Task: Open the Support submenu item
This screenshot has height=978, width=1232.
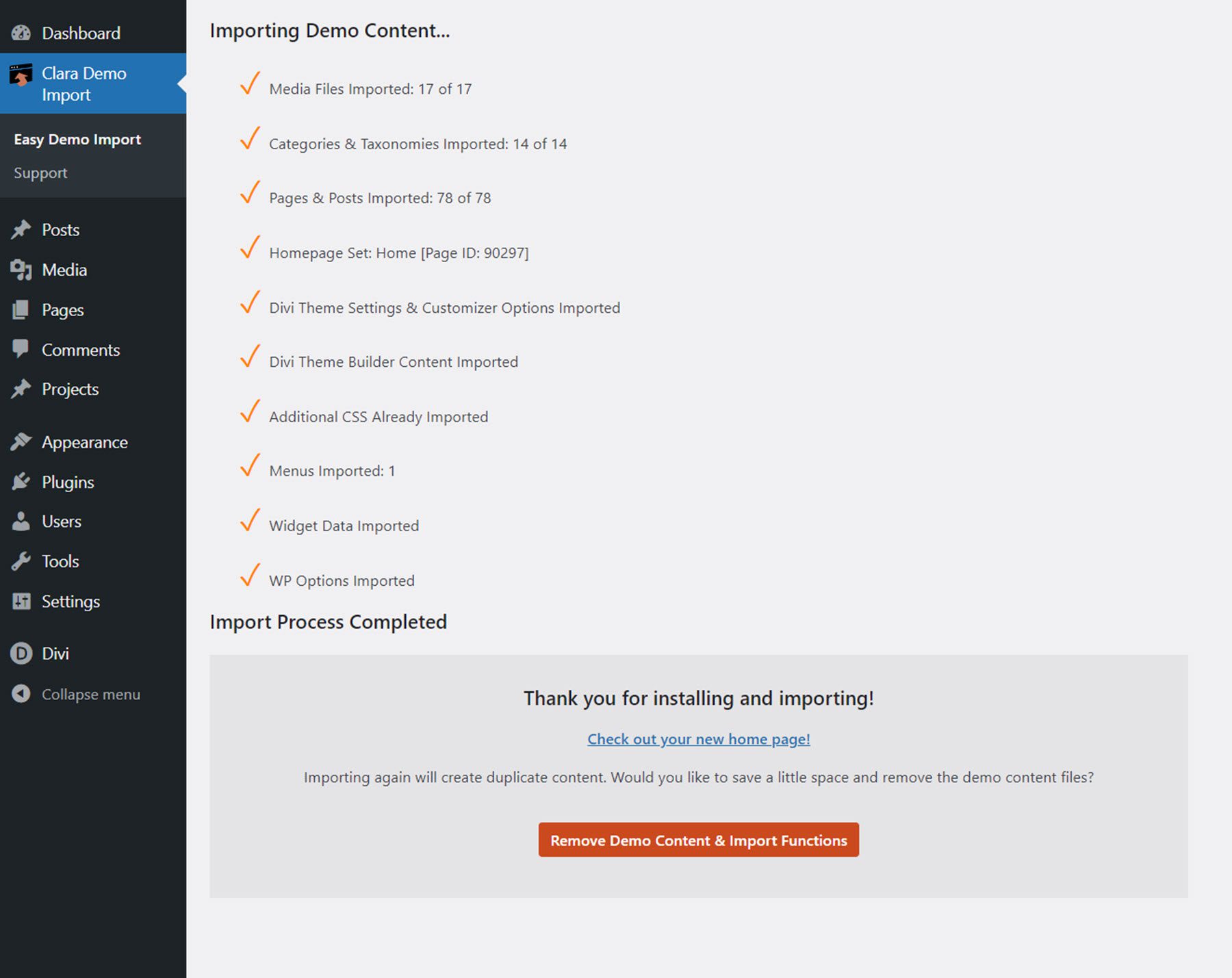Action: [x=40, y=173]
